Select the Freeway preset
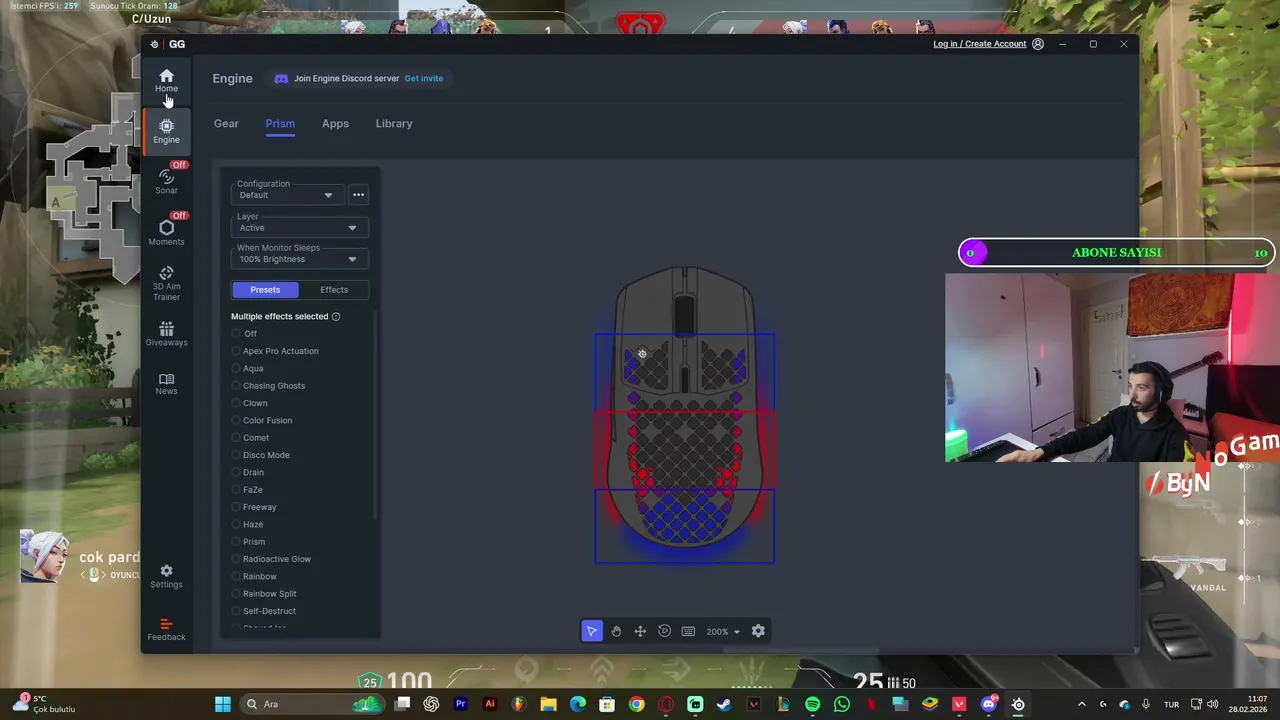Image resolution: width=1280 pixels, height=720 pixels. (254, 507)
